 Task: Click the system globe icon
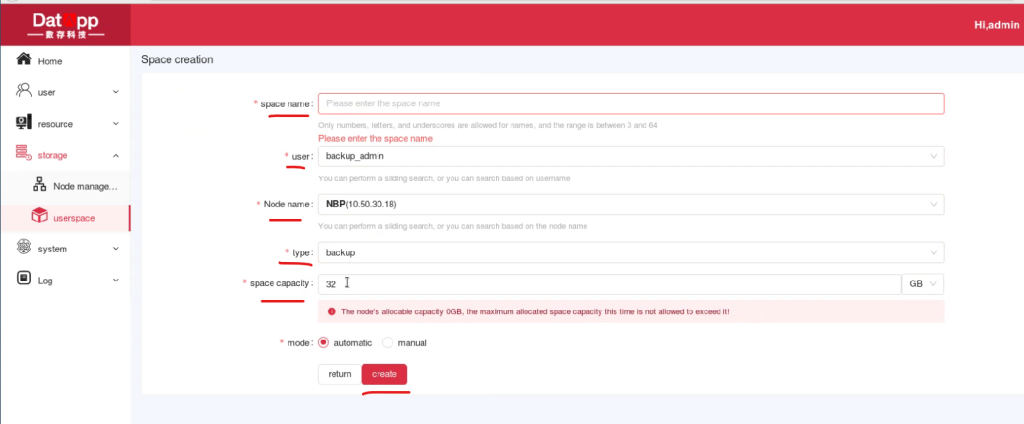click(x=24, y=248)
